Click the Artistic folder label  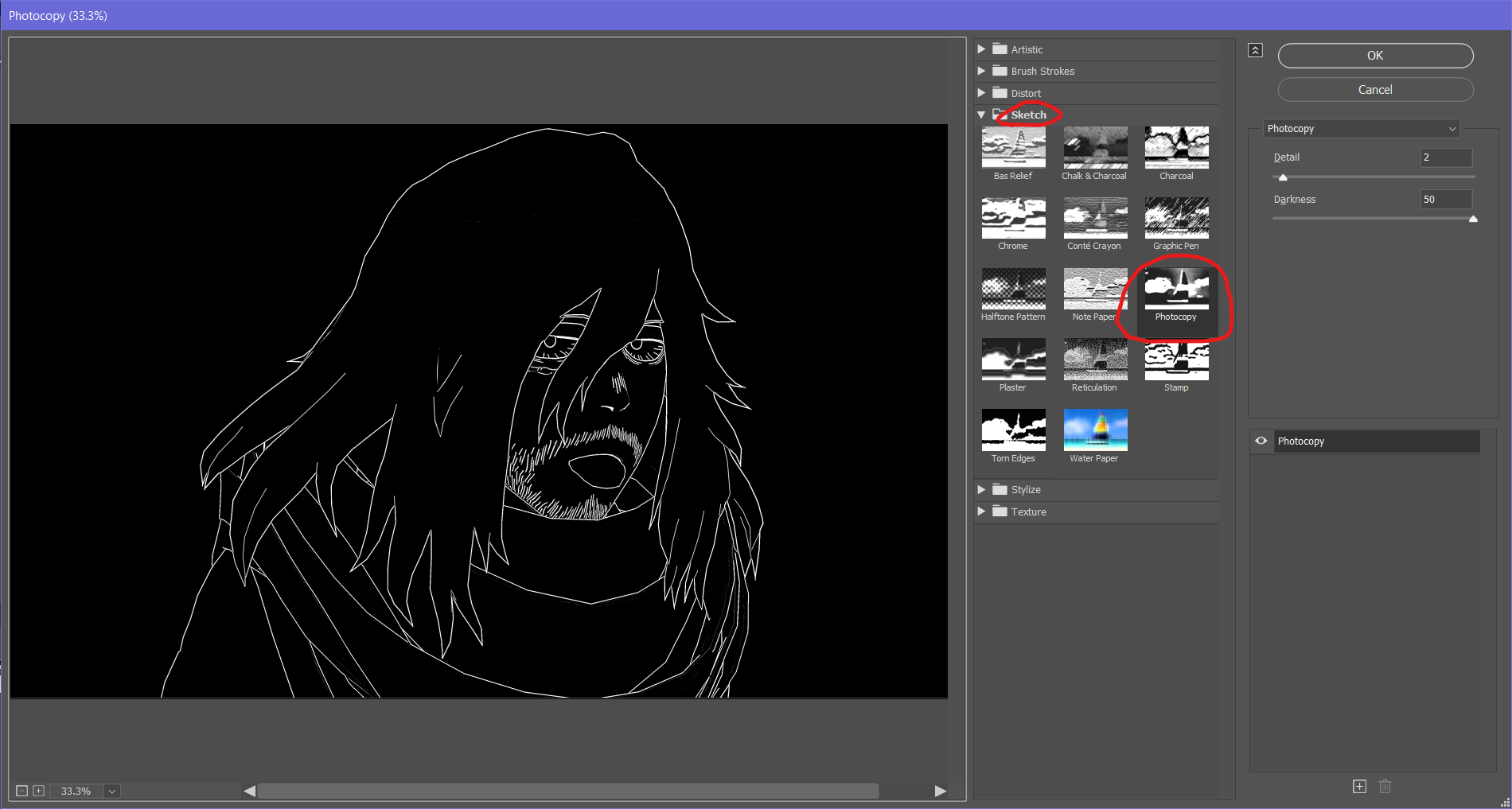[x=1027, y=49]
